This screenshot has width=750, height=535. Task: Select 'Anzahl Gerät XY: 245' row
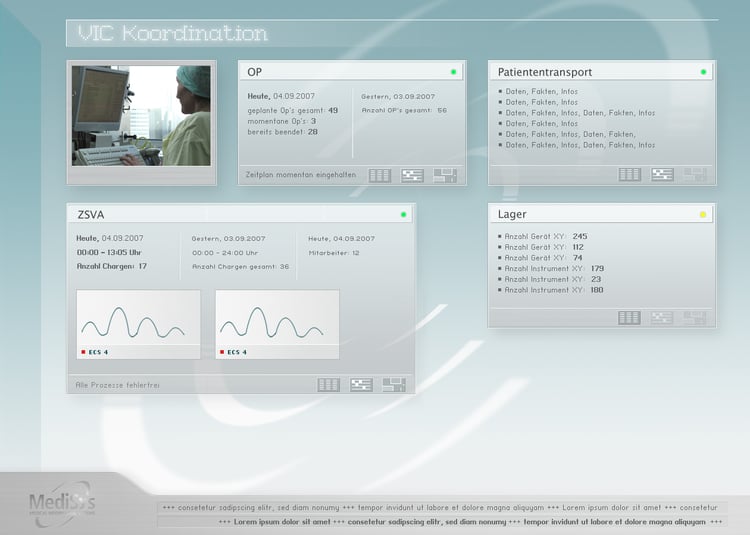(x=543, y=236)
